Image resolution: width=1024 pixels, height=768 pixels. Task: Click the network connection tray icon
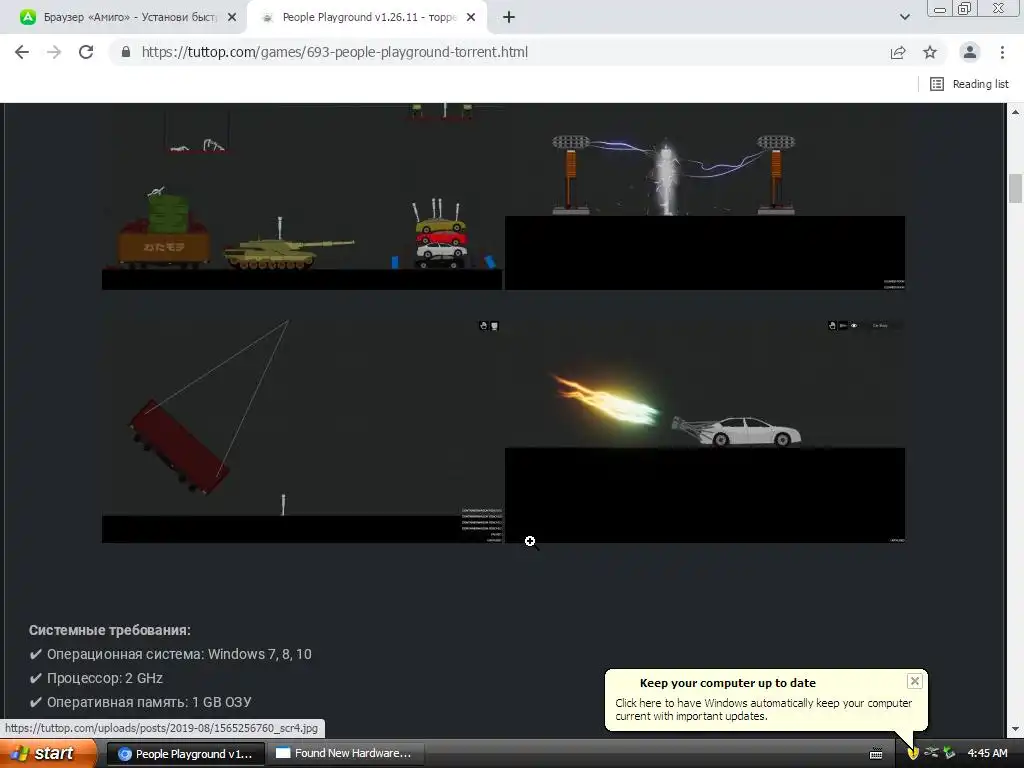pos(931,753)
